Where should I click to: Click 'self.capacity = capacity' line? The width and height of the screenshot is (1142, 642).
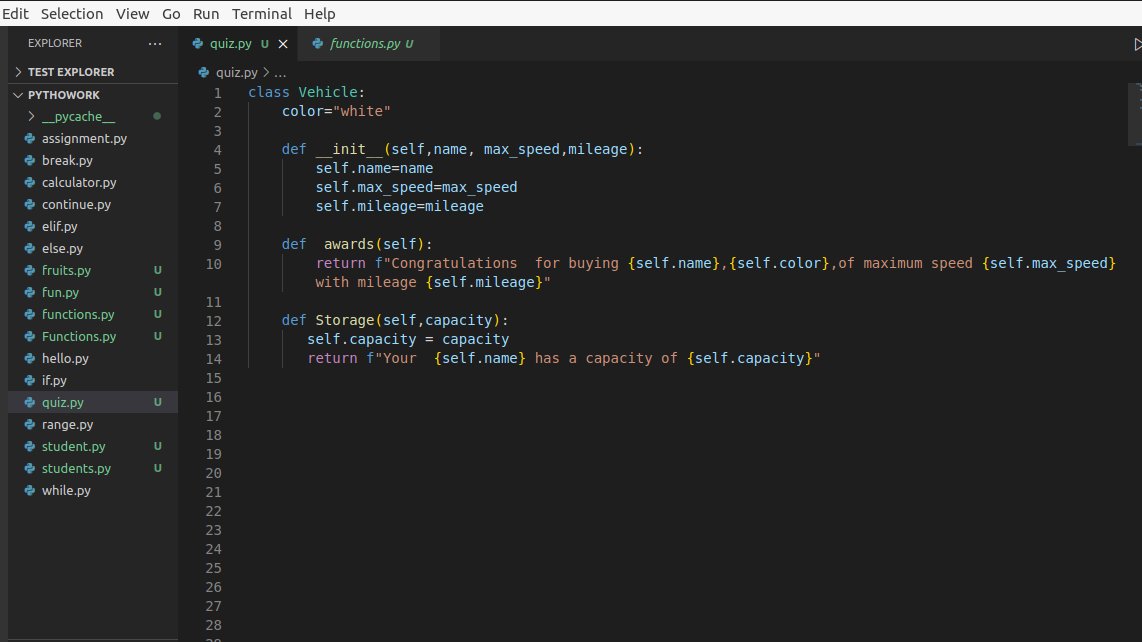click(408, 339)
